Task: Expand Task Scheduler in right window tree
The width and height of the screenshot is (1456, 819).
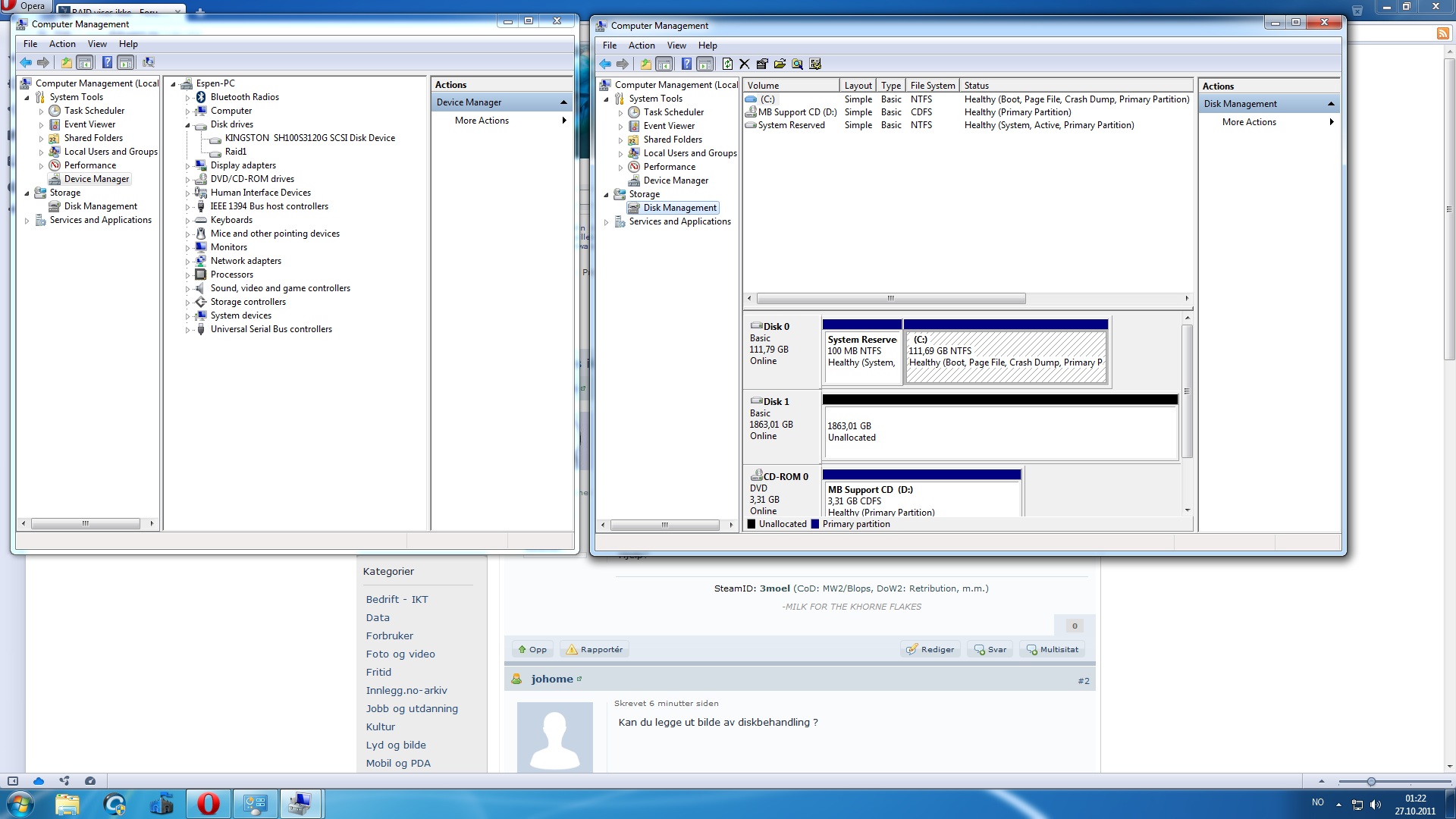Action: click(620, 113)
